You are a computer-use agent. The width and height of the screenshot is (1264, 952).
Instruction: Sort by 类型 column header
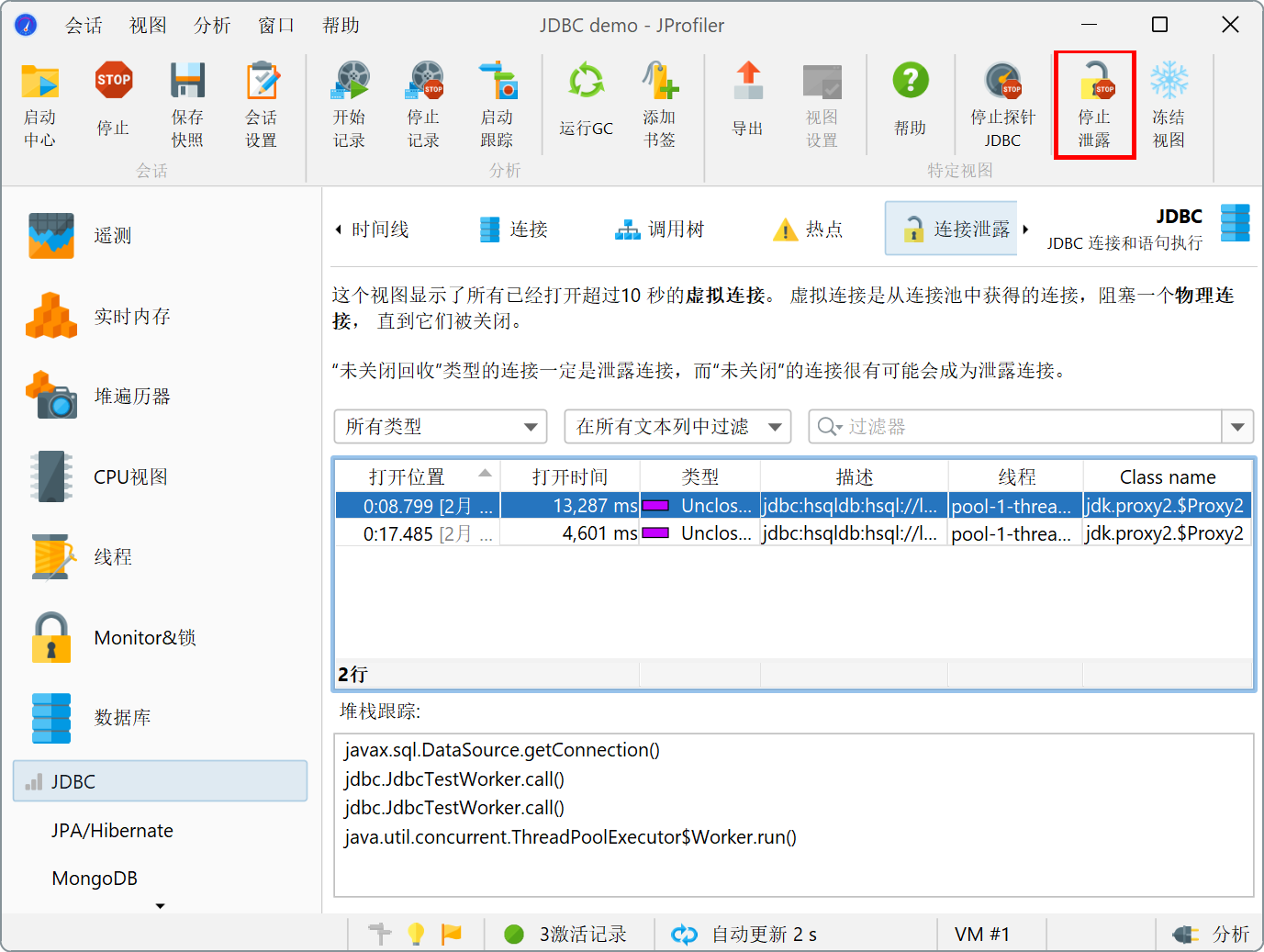(x=700, y=477)
